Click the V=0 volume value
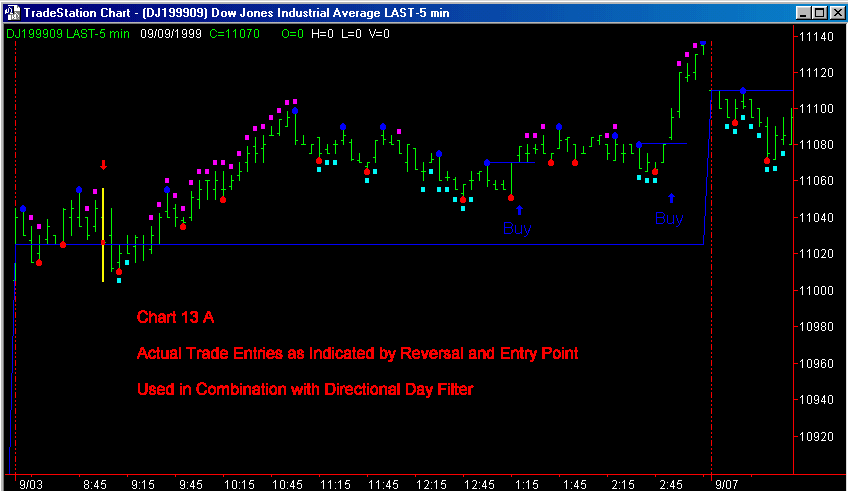The image size is (848, 491). pyautogui.click(x=379, y=34)
